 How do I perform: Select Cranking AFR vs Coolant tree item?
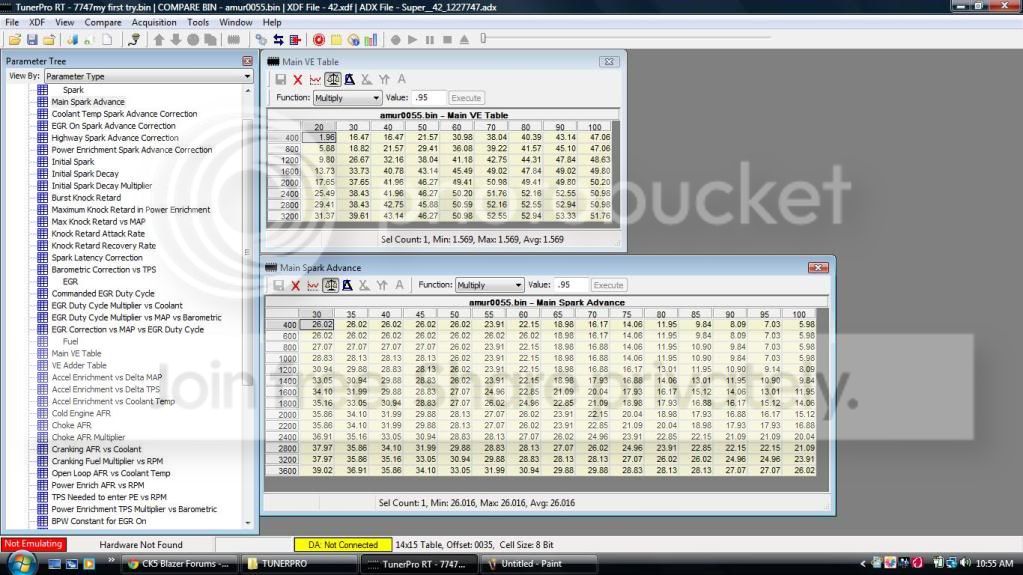point(96,449)
